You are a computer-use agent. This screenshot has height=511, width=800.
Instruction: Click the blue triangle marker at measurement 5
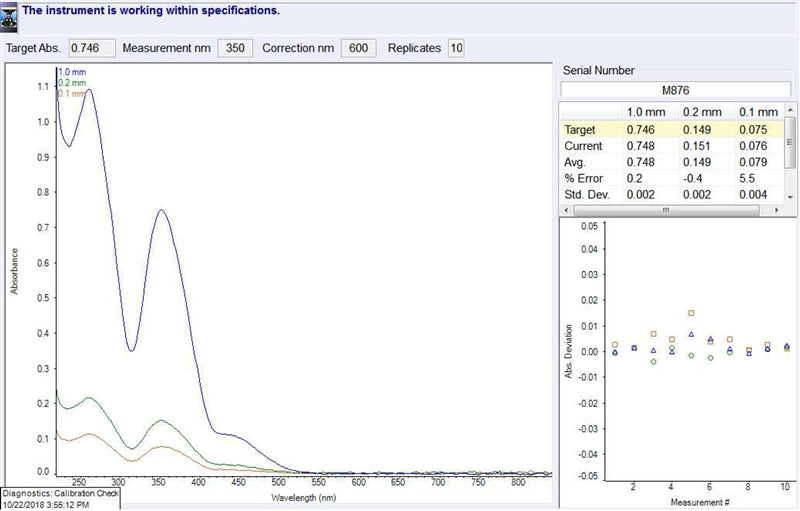(x=691, y=335)
